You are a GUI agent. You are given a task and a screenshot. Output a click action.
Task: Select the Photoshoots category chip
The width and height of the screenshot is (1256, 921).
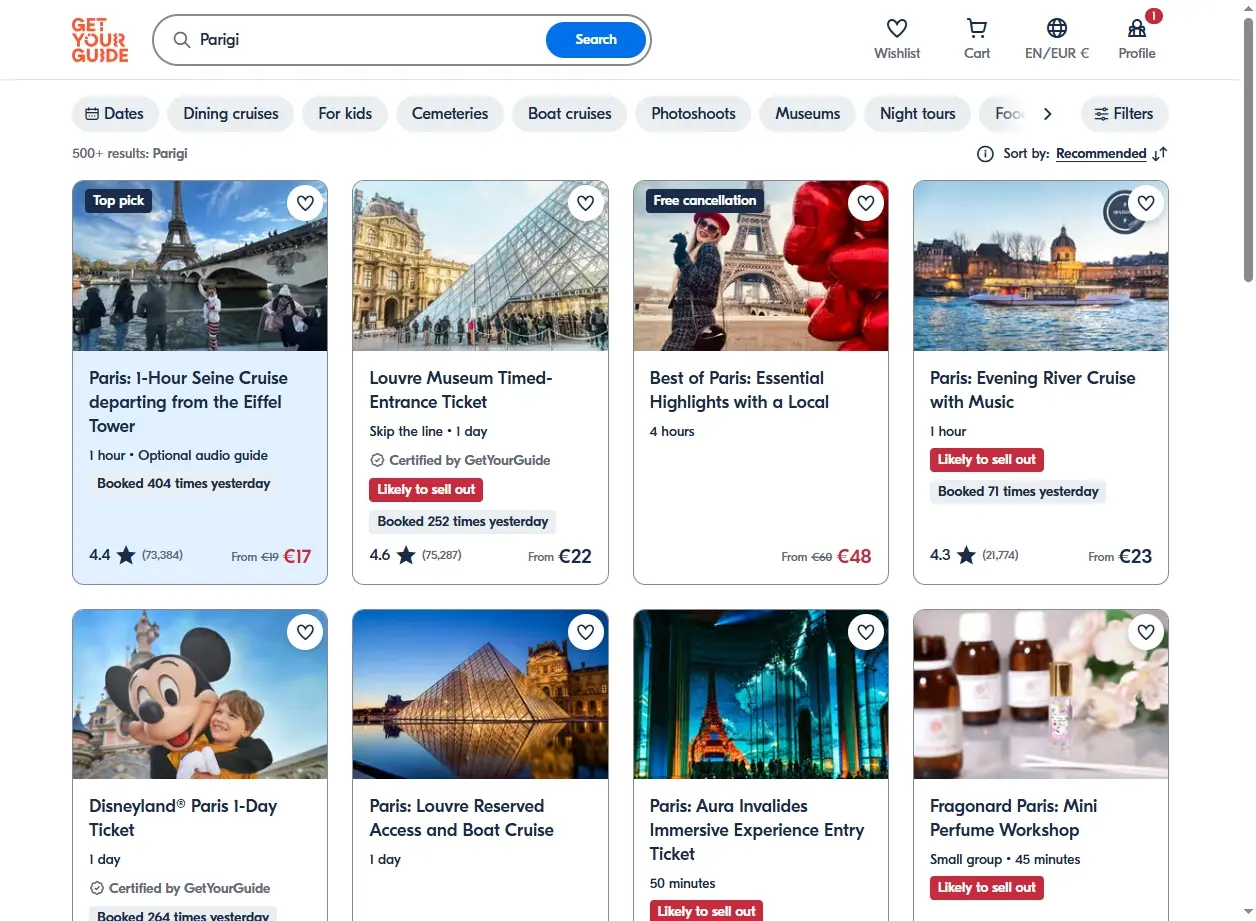click(693, 114)
